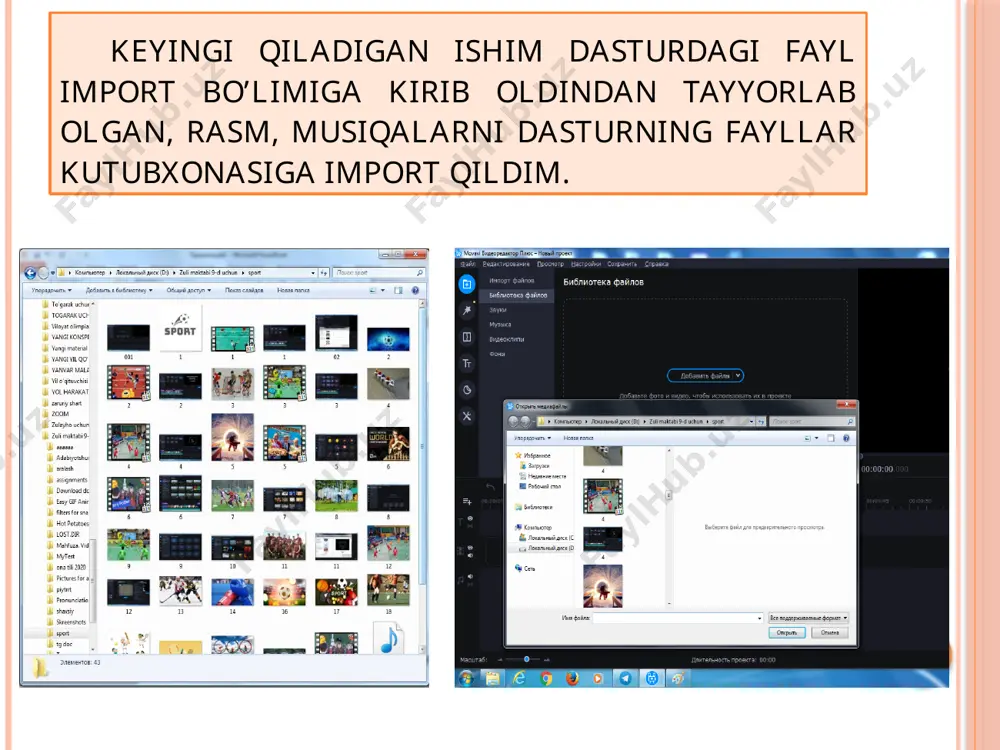Open address bar history dropdown in Explorer window
The image size is (1000, 750).
coord(313,273)
